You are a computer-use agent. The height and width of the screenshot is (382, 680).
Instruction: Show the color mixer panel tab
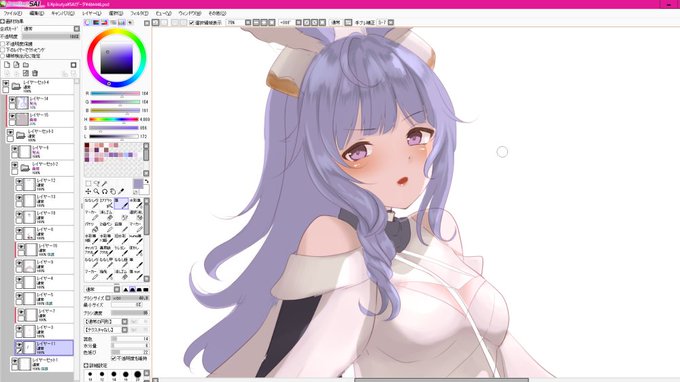(113, 23)
